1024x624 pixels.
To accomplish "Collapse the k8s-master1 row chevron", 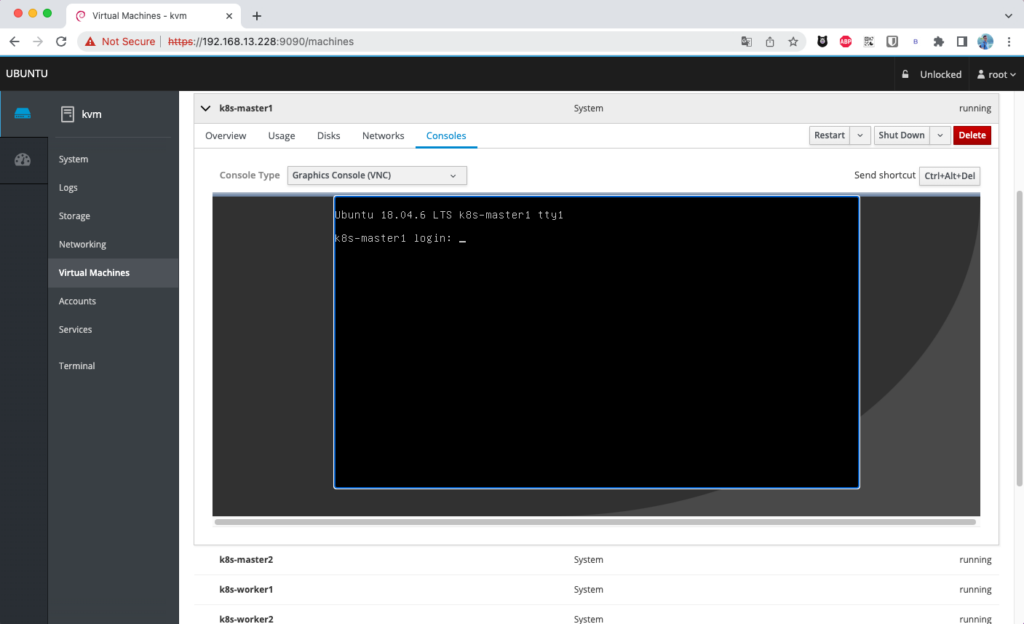I will (x=206, y=108).
